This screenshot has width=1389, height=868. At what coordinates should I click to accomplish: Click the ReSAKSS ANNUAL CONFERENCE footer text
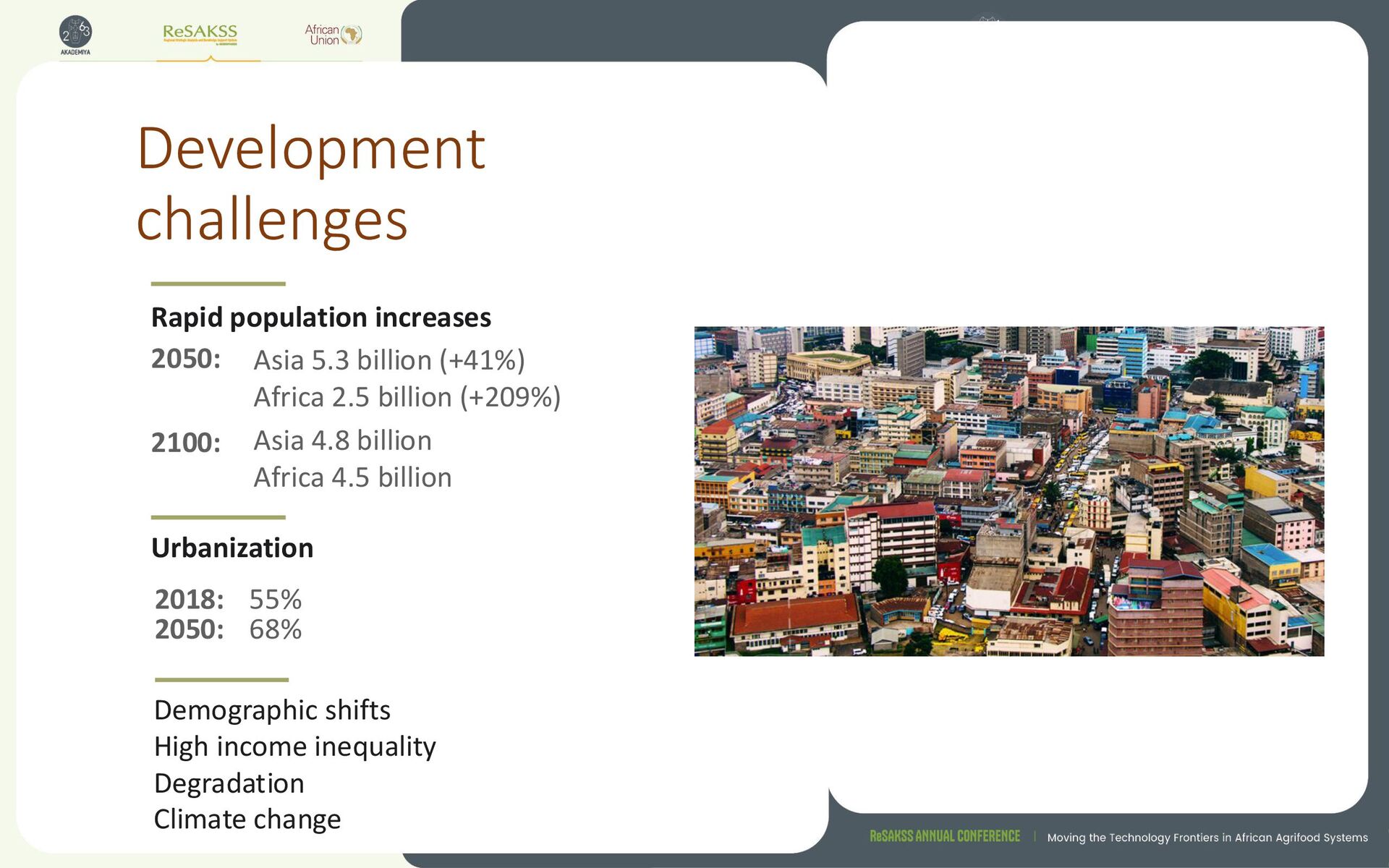(944, 836)
